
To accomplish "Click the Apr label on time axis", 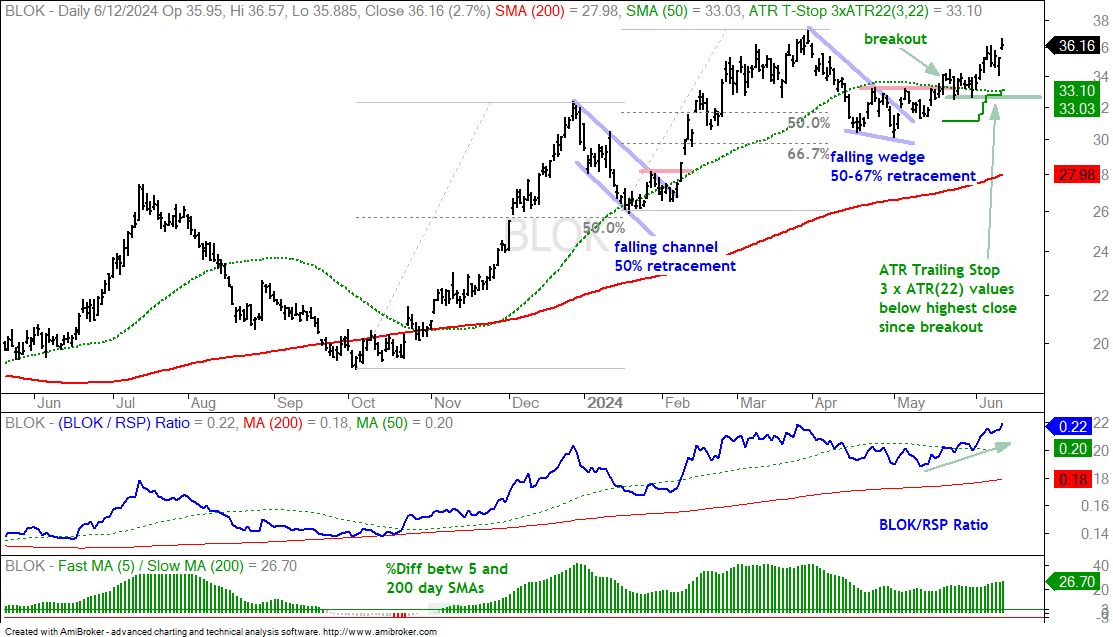I will click(826, 403).
